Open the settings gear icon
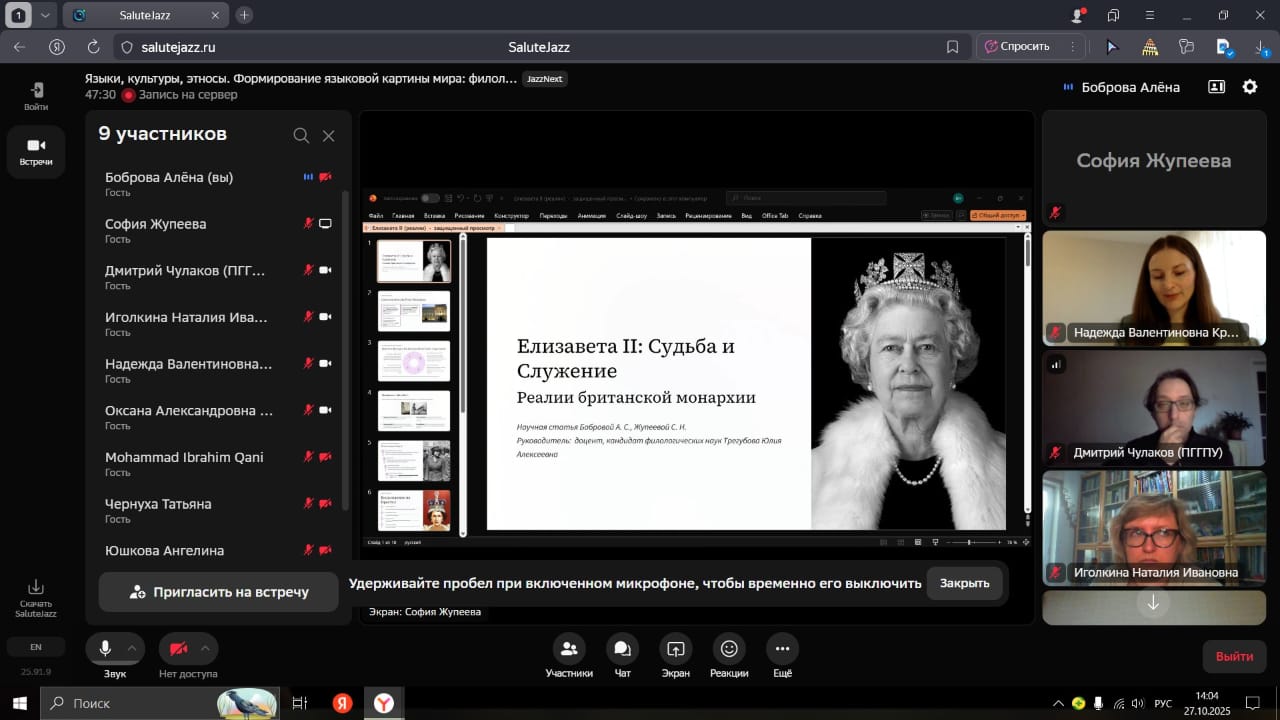This screenshot has height=720, width=1280. pos(1250,87)
